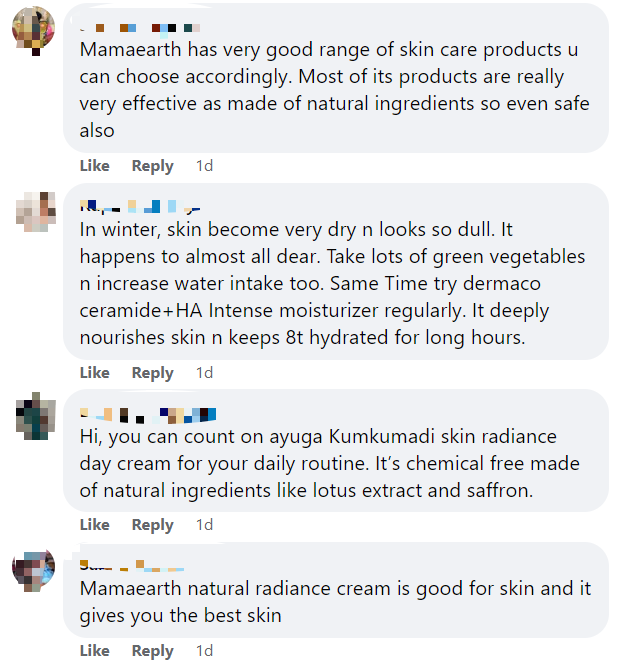Open profile picture of the first commenter

(x=34, y=30)
